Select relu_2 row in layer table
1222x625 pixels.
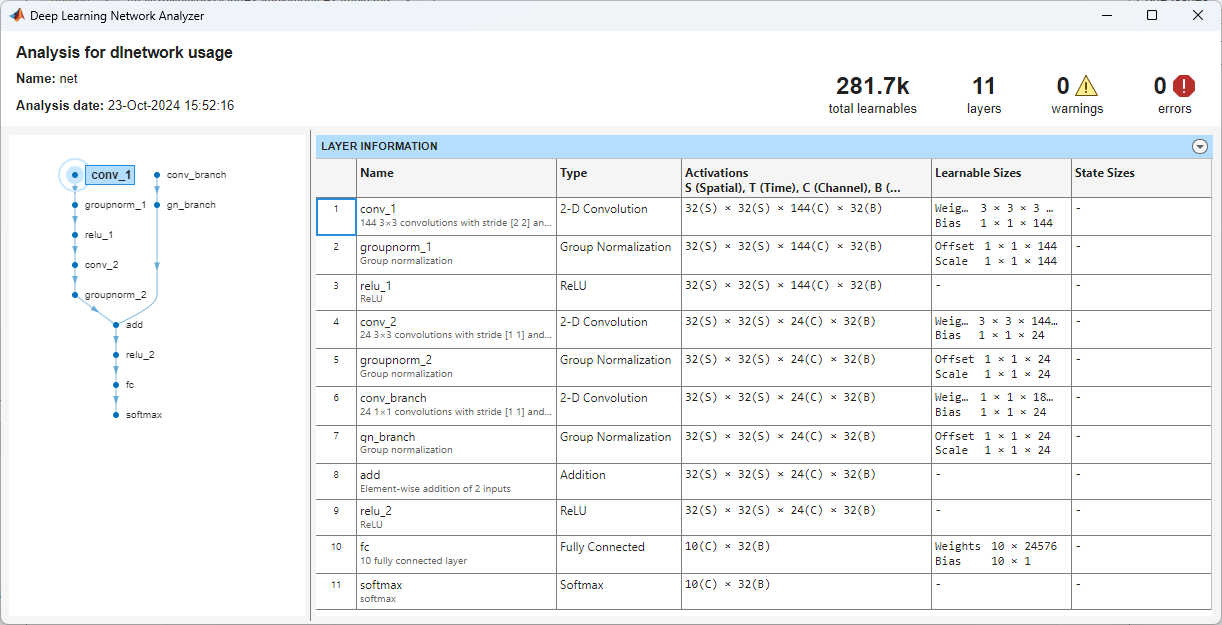(763, 518)
